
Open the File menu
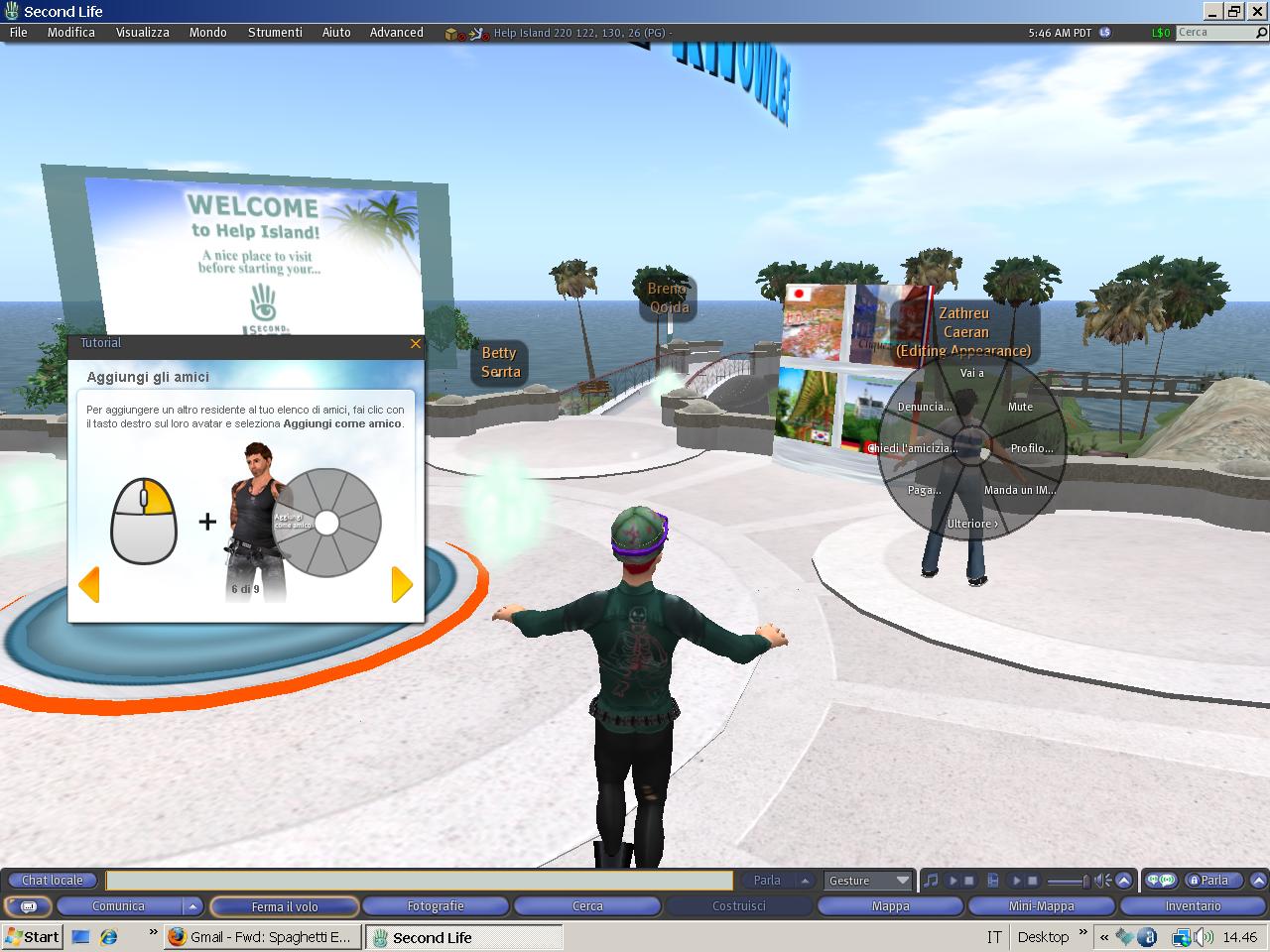click(18, 33)
